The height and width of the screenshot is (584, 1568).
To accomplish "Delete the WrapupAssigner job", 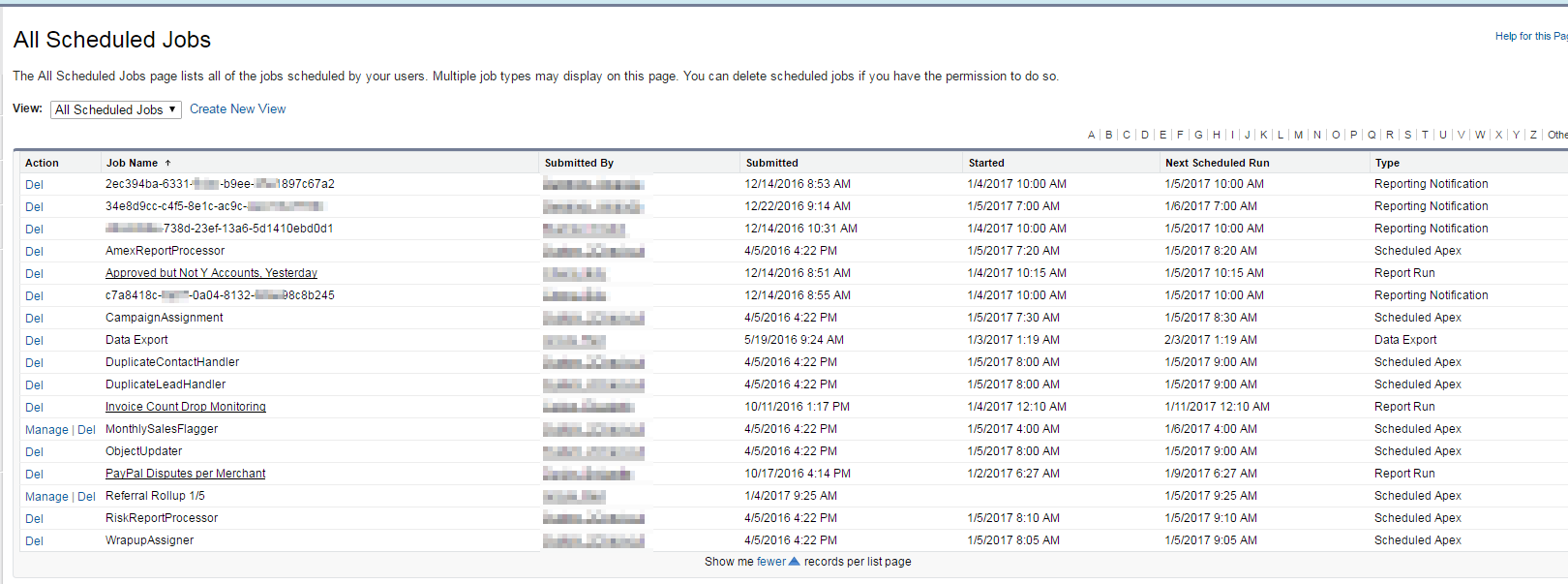I will [34, 541].
